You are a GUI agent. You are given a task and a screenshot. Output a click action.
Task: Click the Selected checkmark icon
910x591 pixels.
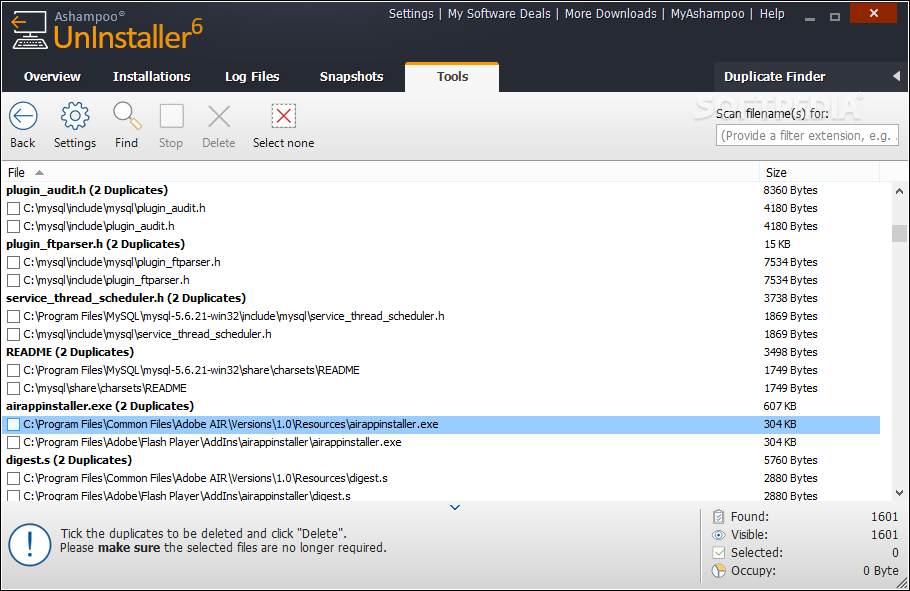coord(718,553)
